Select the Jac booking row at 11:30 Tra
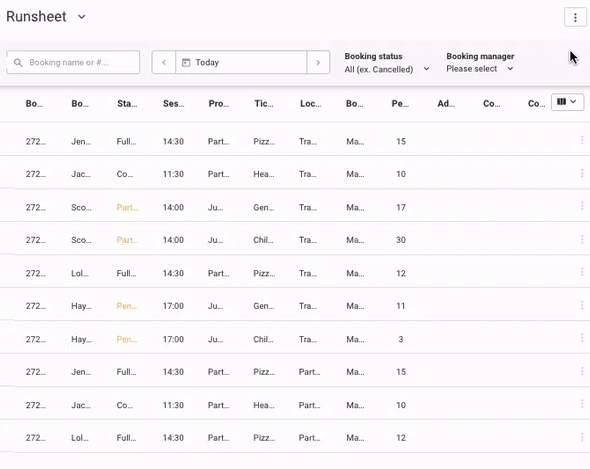Viewport: 590px width, 469px height. point(295,174)
